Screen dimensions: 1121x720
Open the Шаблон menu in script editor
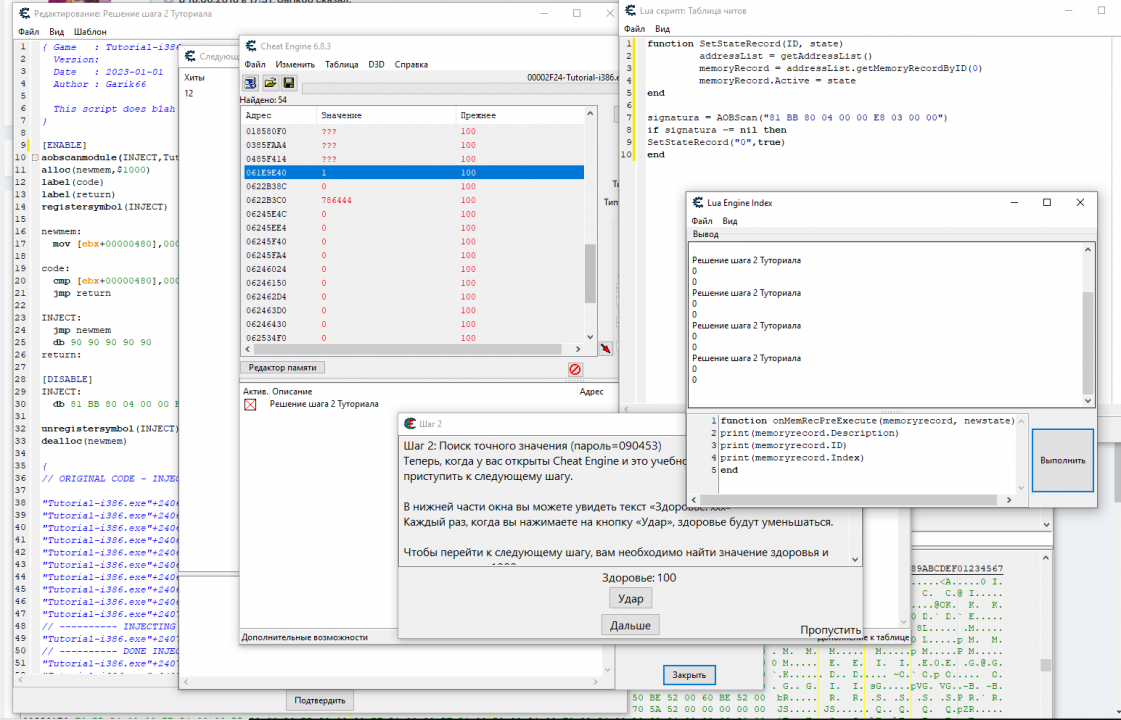90,32
